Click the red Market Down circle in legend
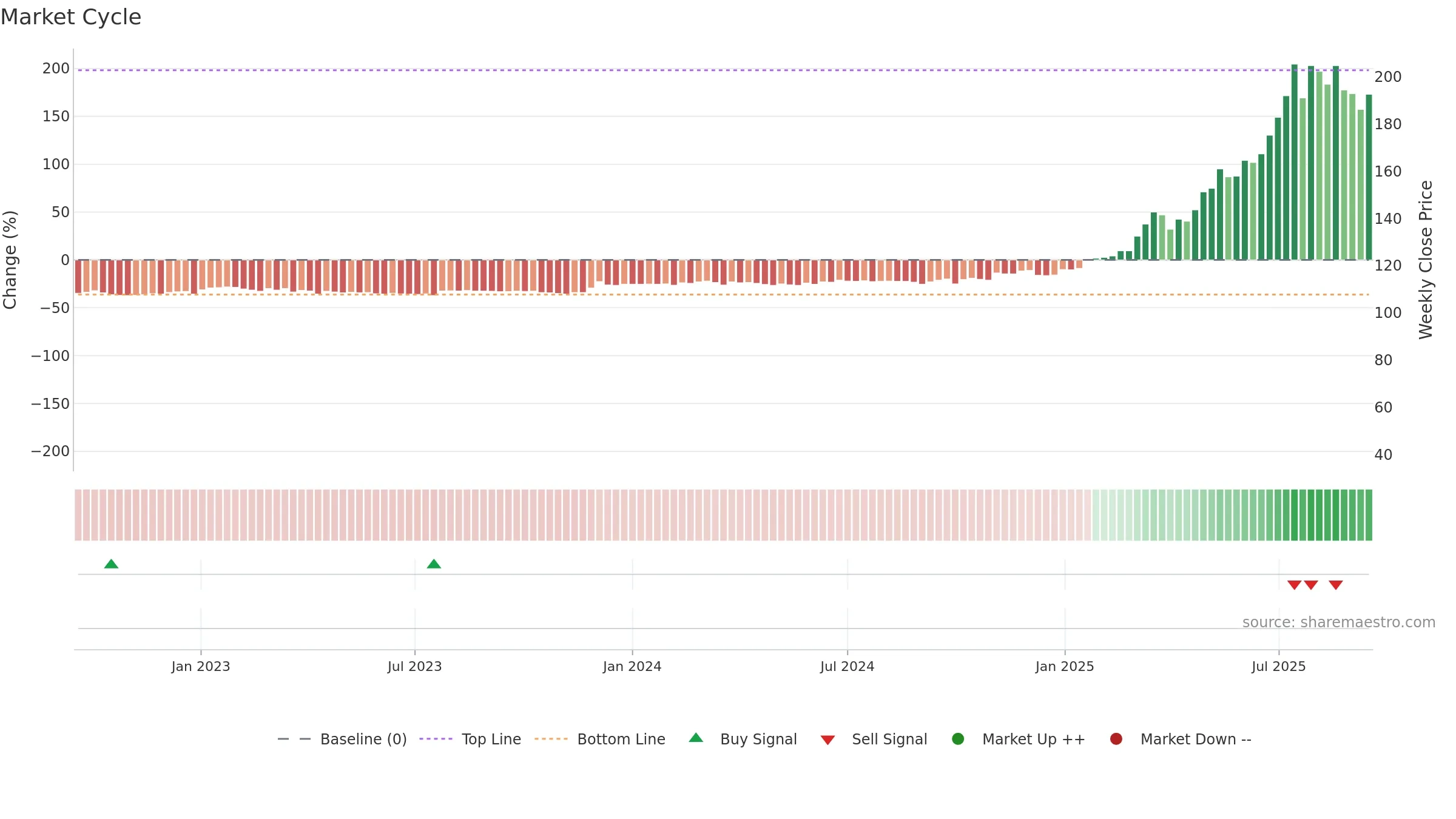This screenshot has width=1456, height=819. click(x=1116, y=738)
